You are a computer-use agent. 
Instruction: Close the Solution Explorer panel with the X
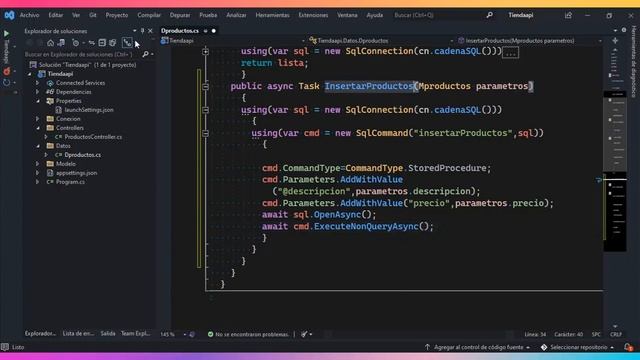150,31
